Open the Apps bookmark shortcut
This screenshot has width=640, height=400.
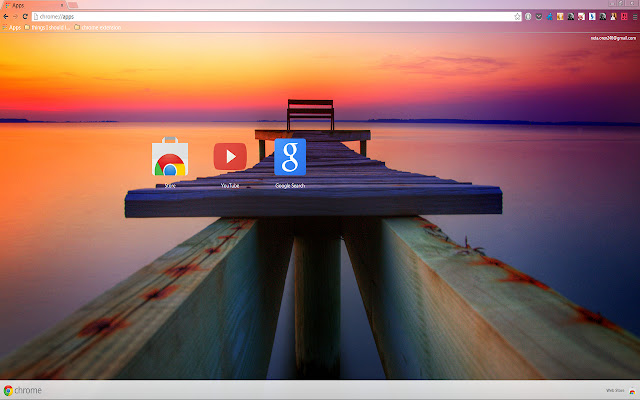11,27
